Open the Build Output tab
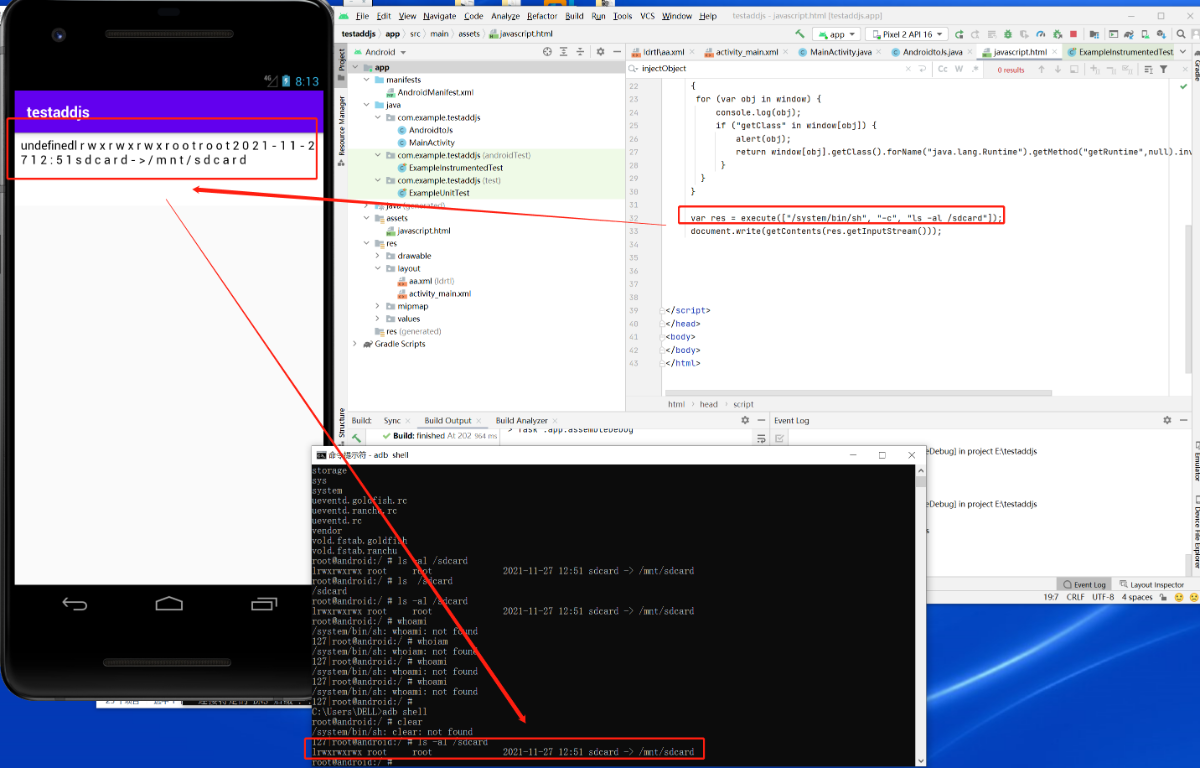 pos(448,421)
